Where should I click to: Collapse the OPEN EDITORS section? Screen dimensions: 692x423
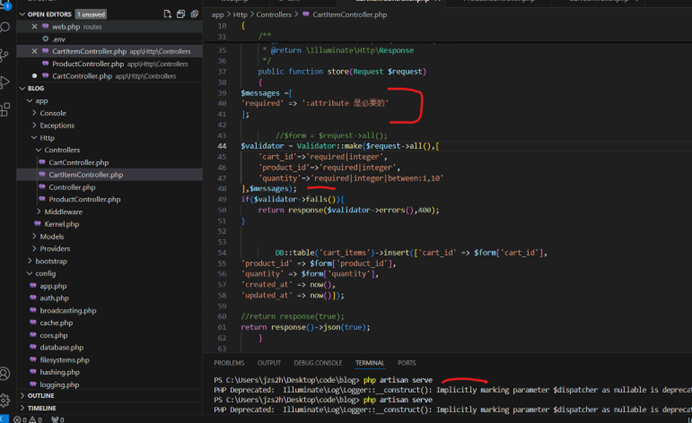[x=22, y=14]
